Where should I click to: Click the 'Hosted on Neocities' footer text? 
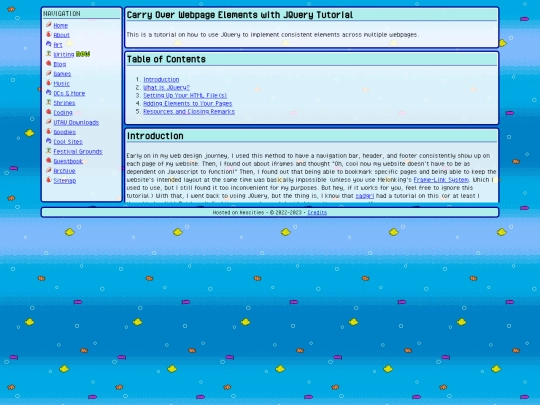(238, 212)
